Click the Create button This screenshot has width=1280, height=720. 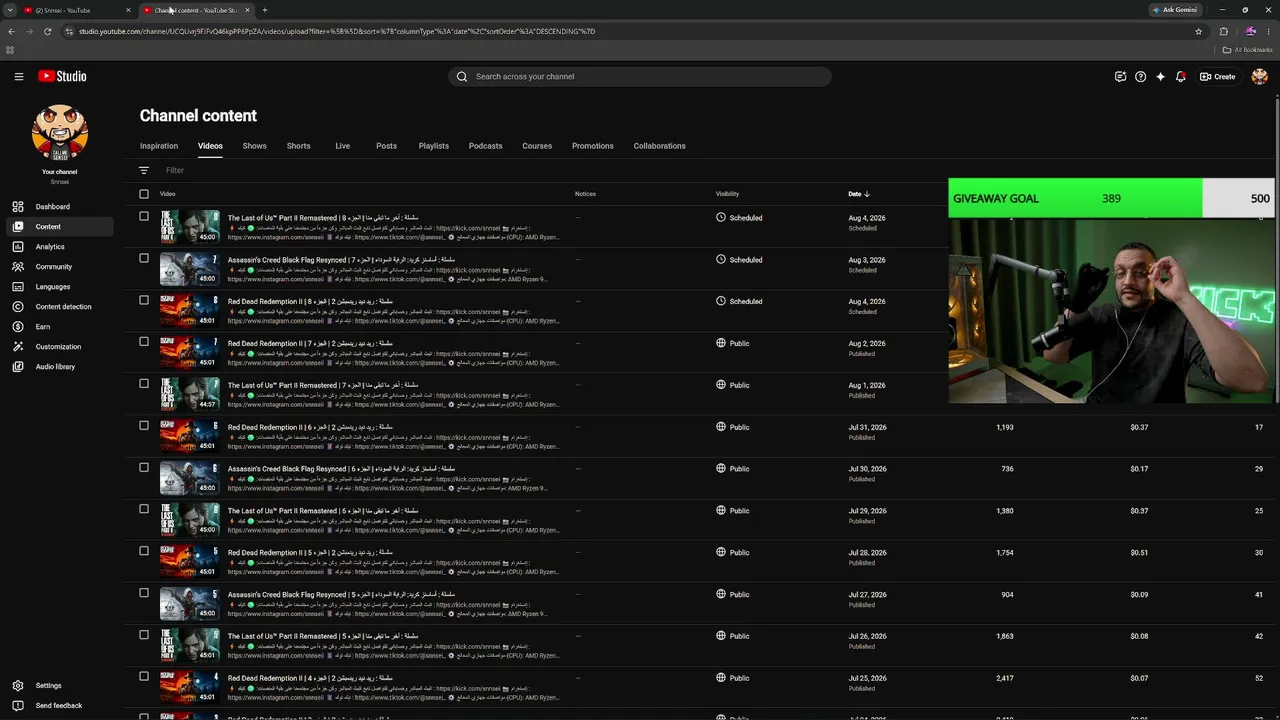(x=1218, y=76)
